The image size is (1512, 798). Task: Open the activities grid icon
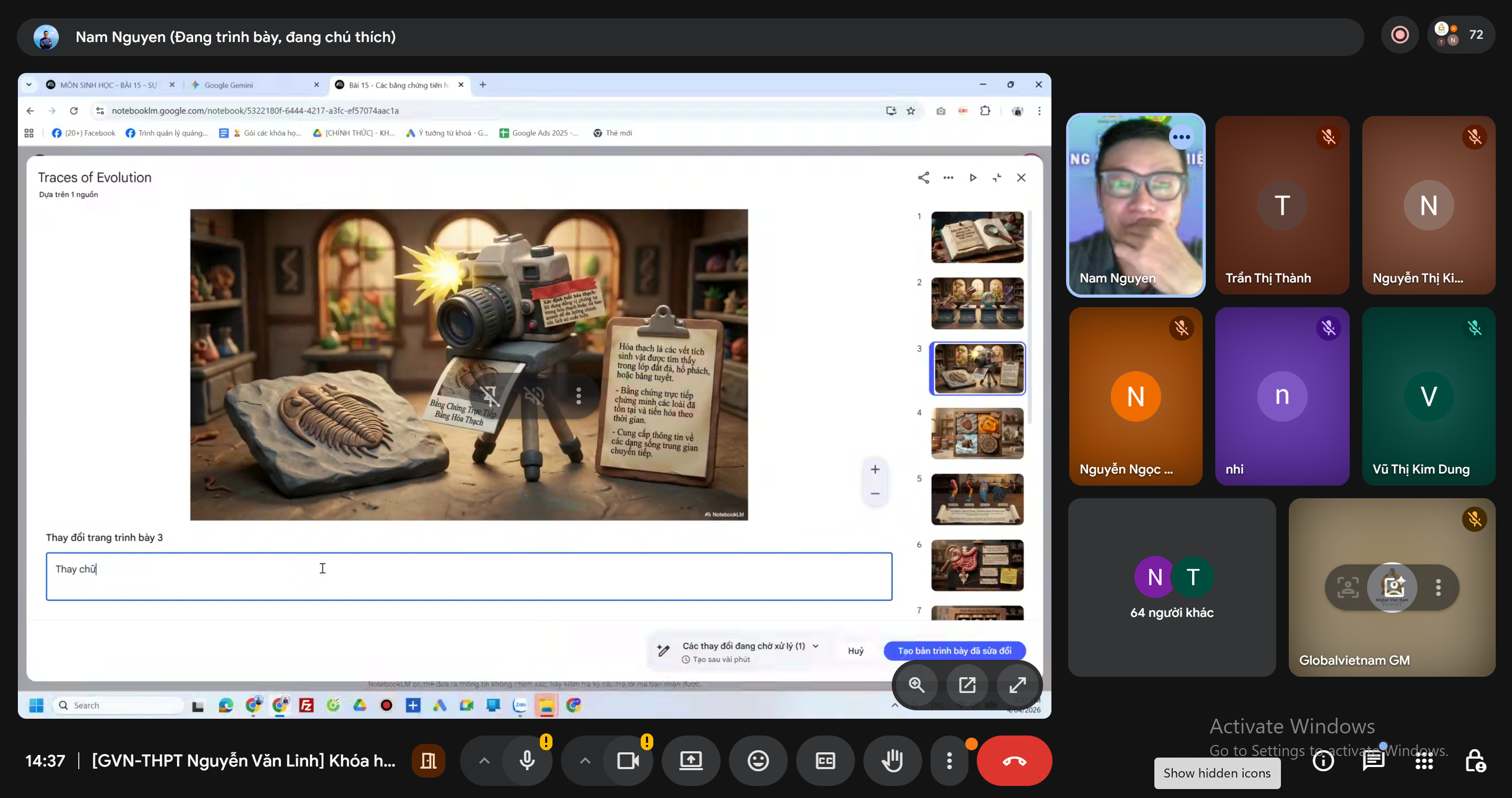coord(1424,761)
